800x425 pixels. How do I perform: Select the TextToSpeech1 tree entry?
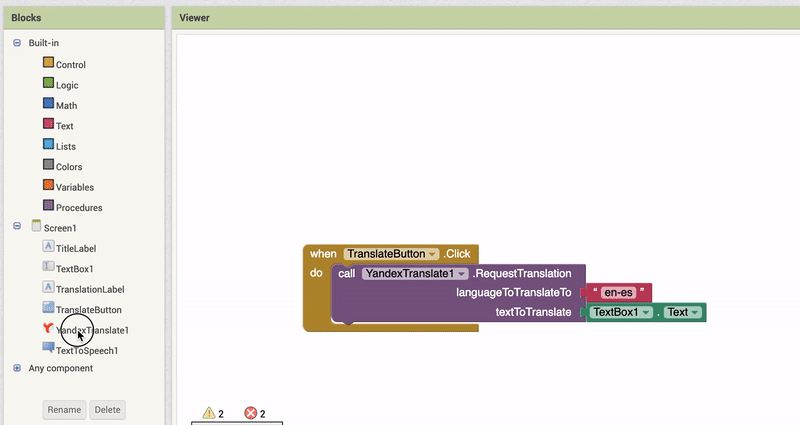pos(87,351)
